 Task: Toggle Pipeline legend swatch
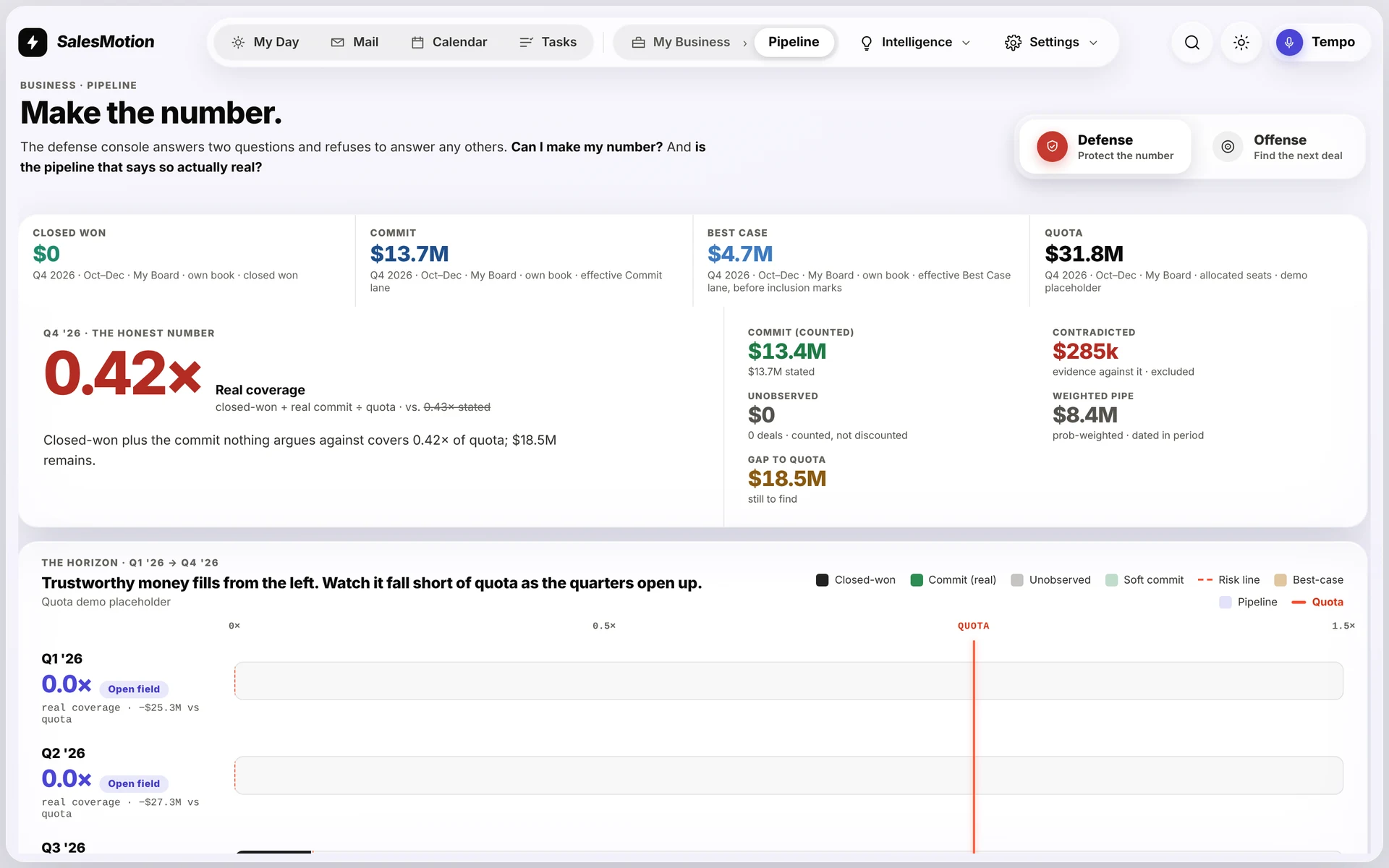click(1226, 602)
